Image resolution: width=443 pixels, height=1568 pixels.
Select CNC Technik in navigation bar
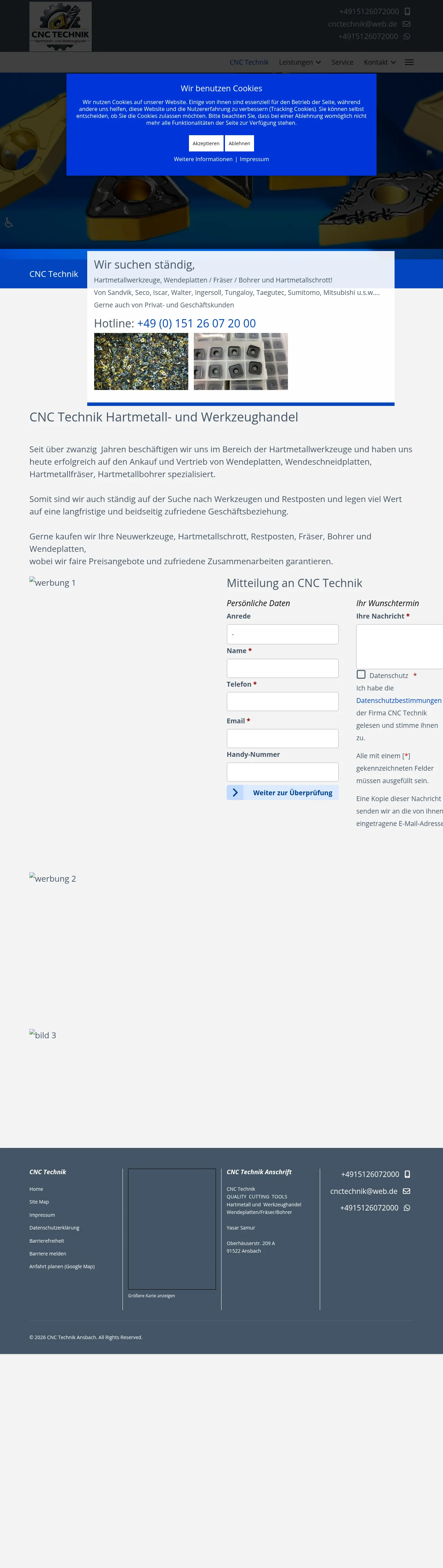pos(248,63)
